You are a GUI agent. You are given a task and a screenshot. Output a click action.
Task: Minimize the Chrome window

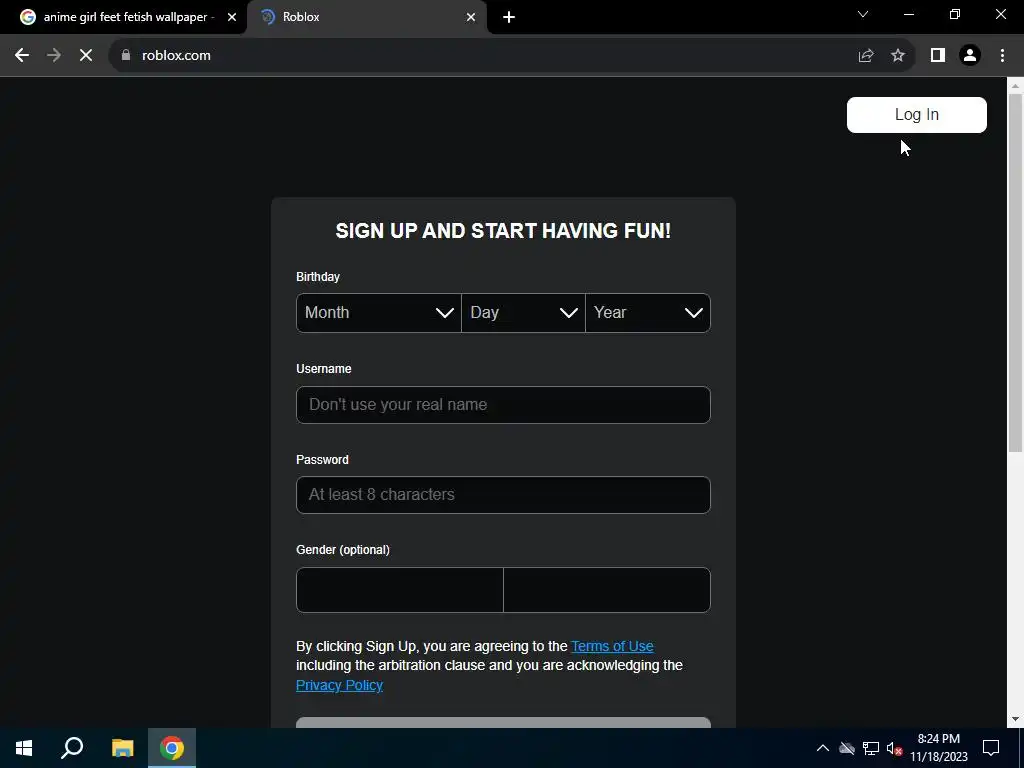[908, 14]
